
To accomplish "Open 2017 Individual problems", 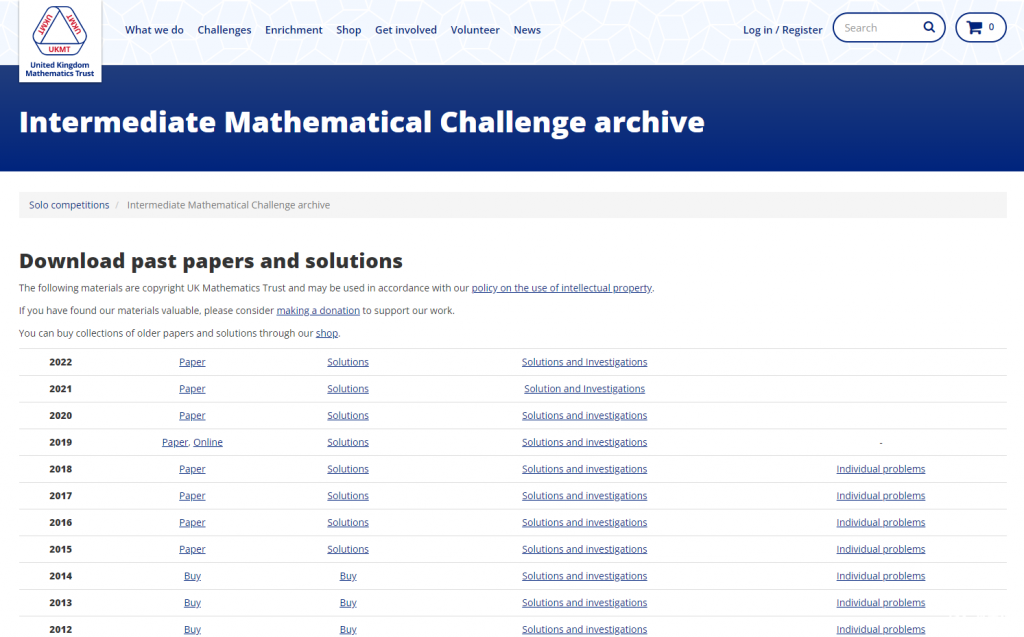I will pyautogui.click(x=880, y=496).
